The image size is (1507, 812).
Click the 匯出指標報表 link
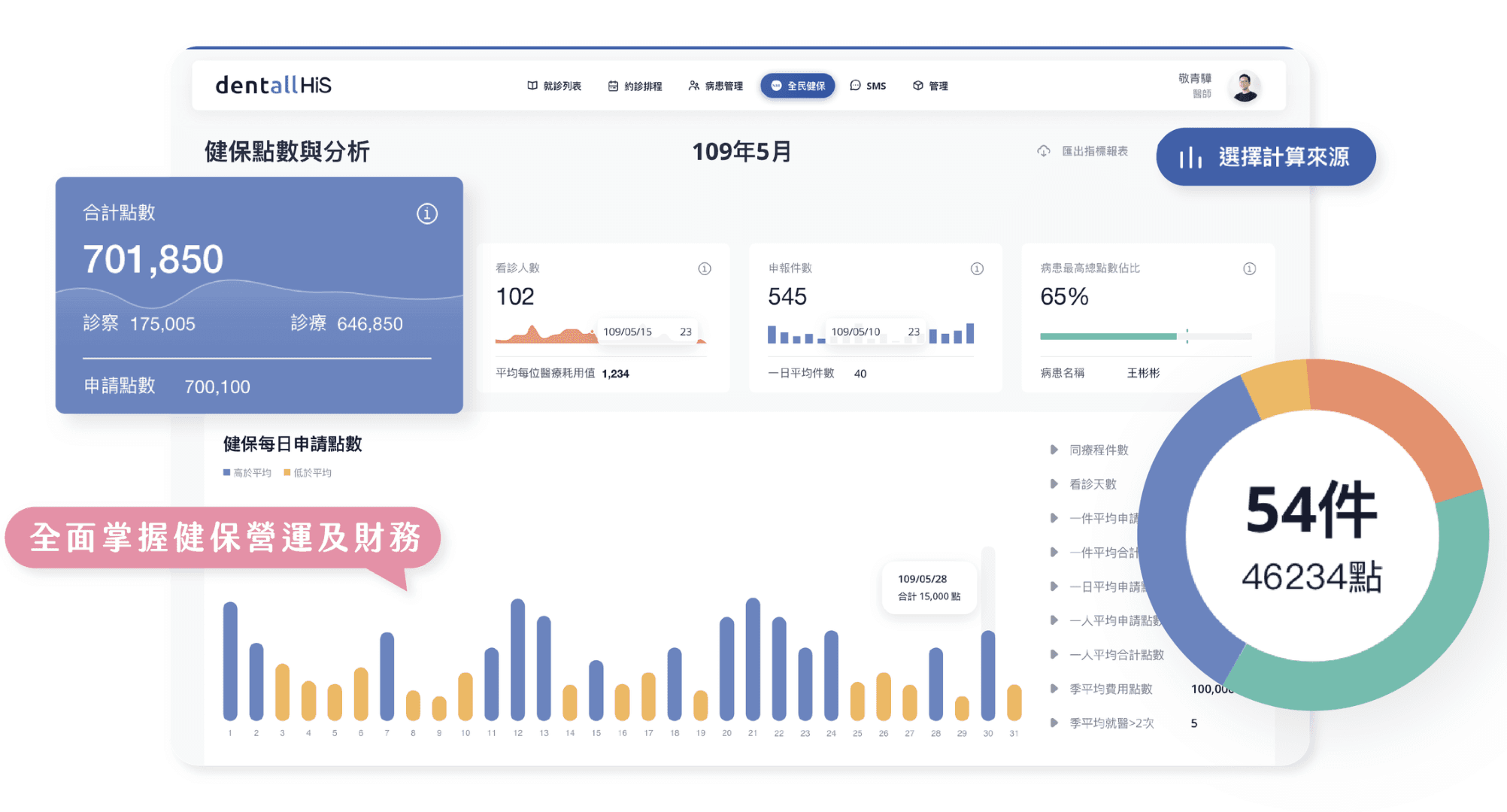coord(1094,150)
